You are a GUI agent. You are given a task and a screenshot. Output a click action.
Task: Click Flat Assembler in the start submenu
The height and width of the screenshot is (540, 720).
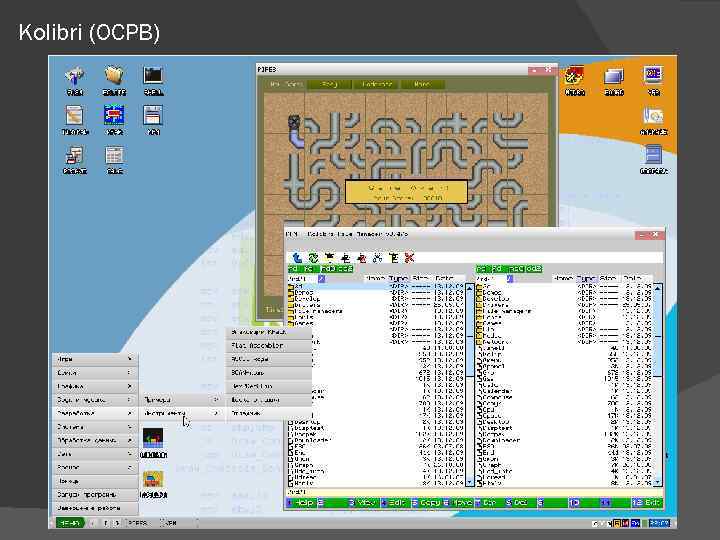coord(269,345)
